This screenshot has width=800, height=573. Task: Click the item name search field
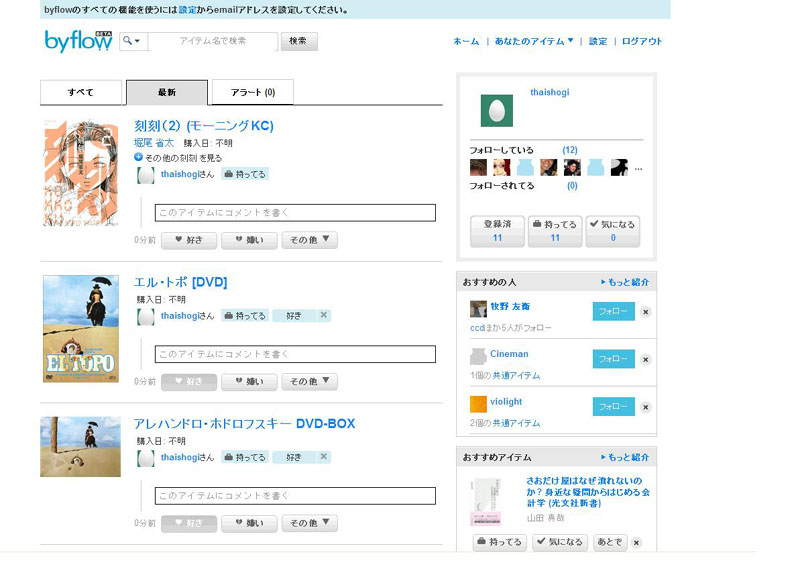click(212, 41)
